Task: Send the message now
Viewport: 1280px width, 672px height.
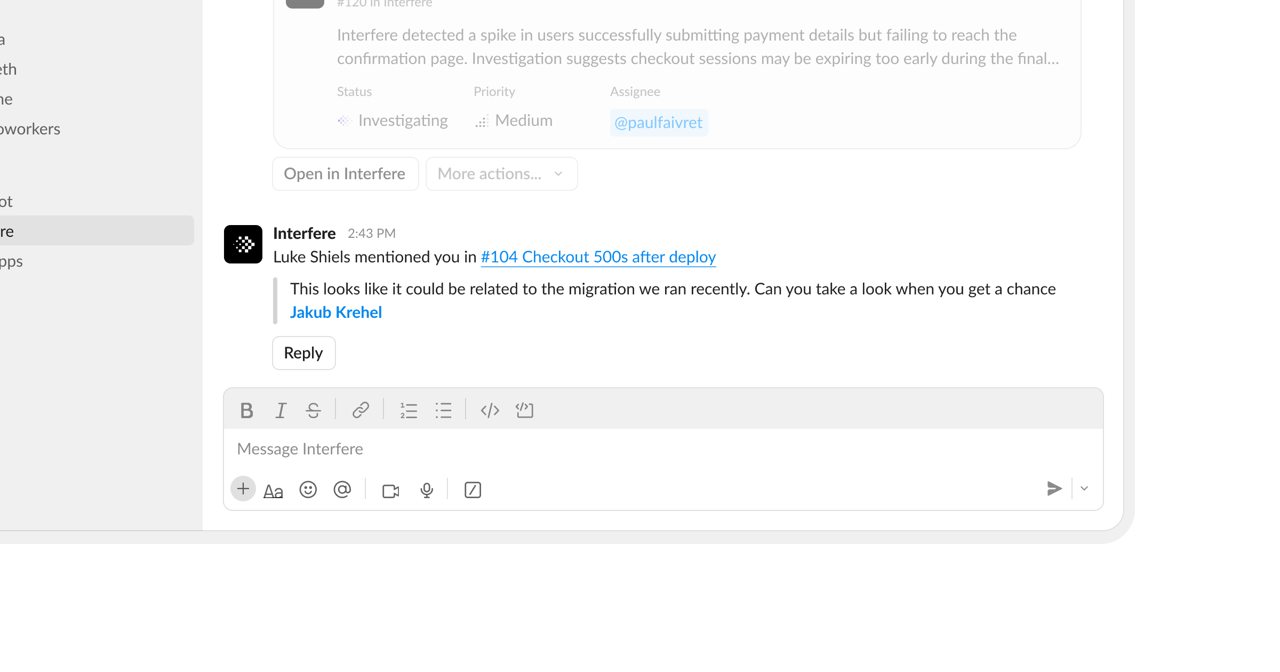Action: (1054, 489)
